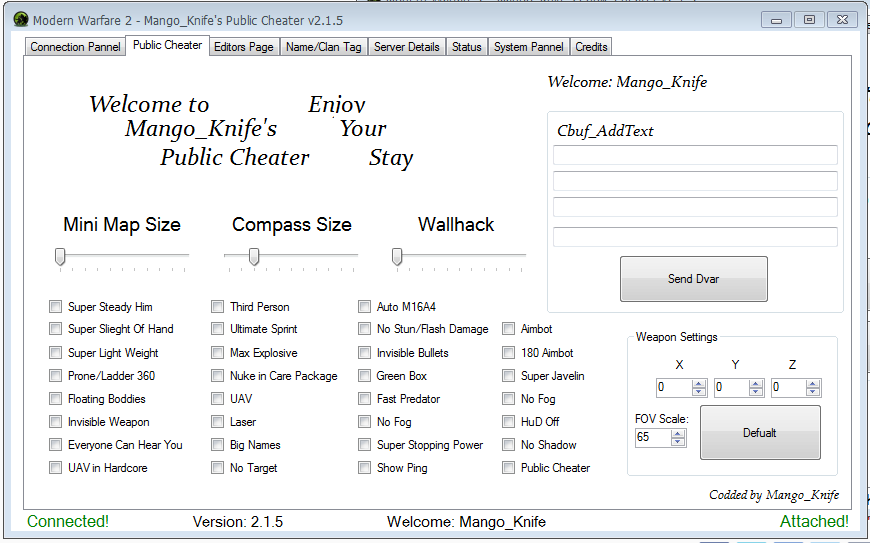
Task: Decrease weapon Z value with down arrow
Action: [813, 392]
